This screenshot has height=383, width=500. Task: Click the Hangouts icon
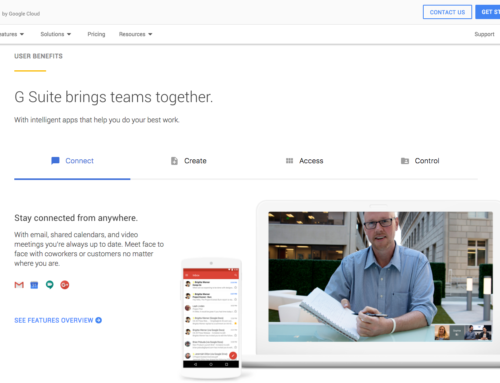50,285
